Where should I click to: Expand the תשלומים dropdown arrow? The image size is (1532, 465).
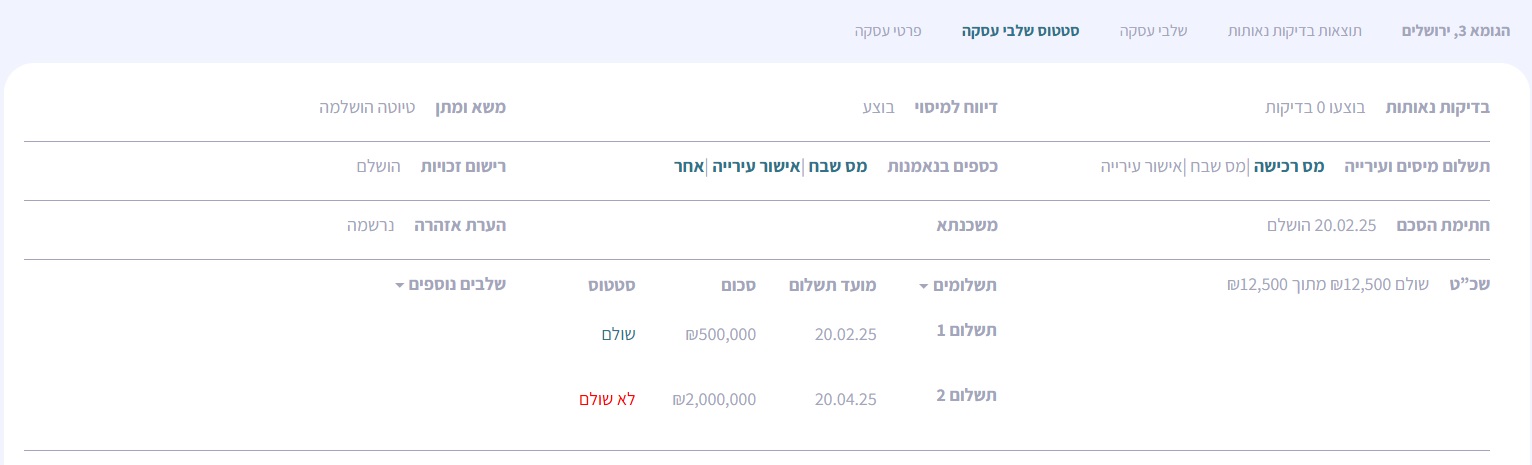coord(924,286)
